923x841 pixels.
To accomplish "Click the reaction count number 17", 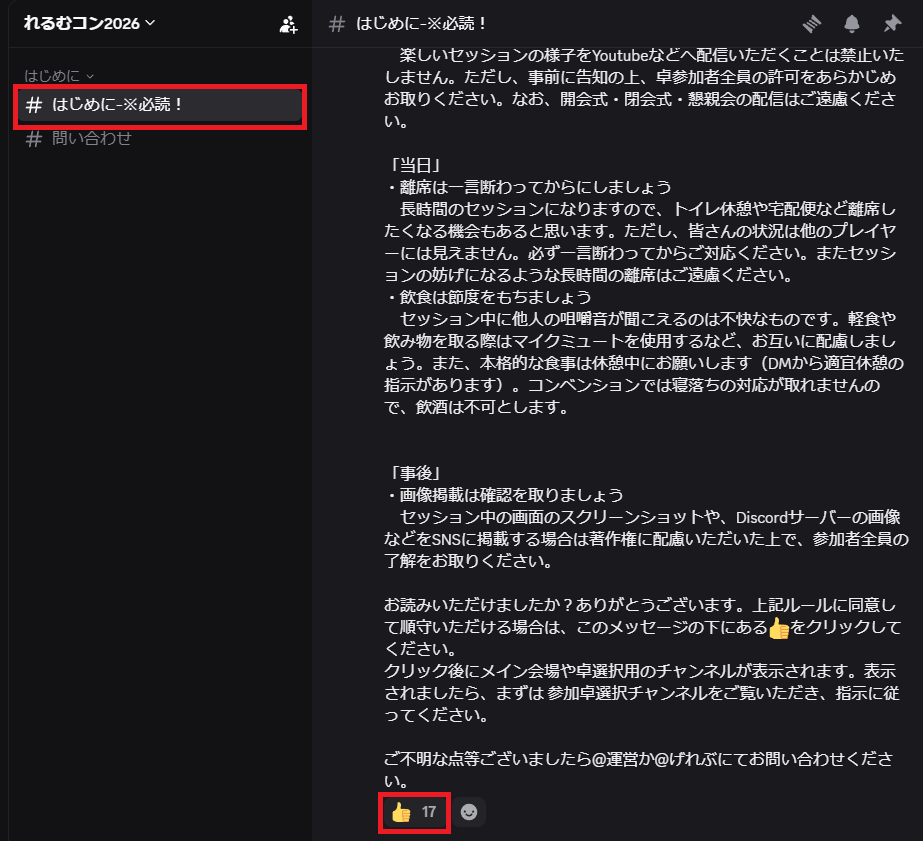I will tap(429, 812).
